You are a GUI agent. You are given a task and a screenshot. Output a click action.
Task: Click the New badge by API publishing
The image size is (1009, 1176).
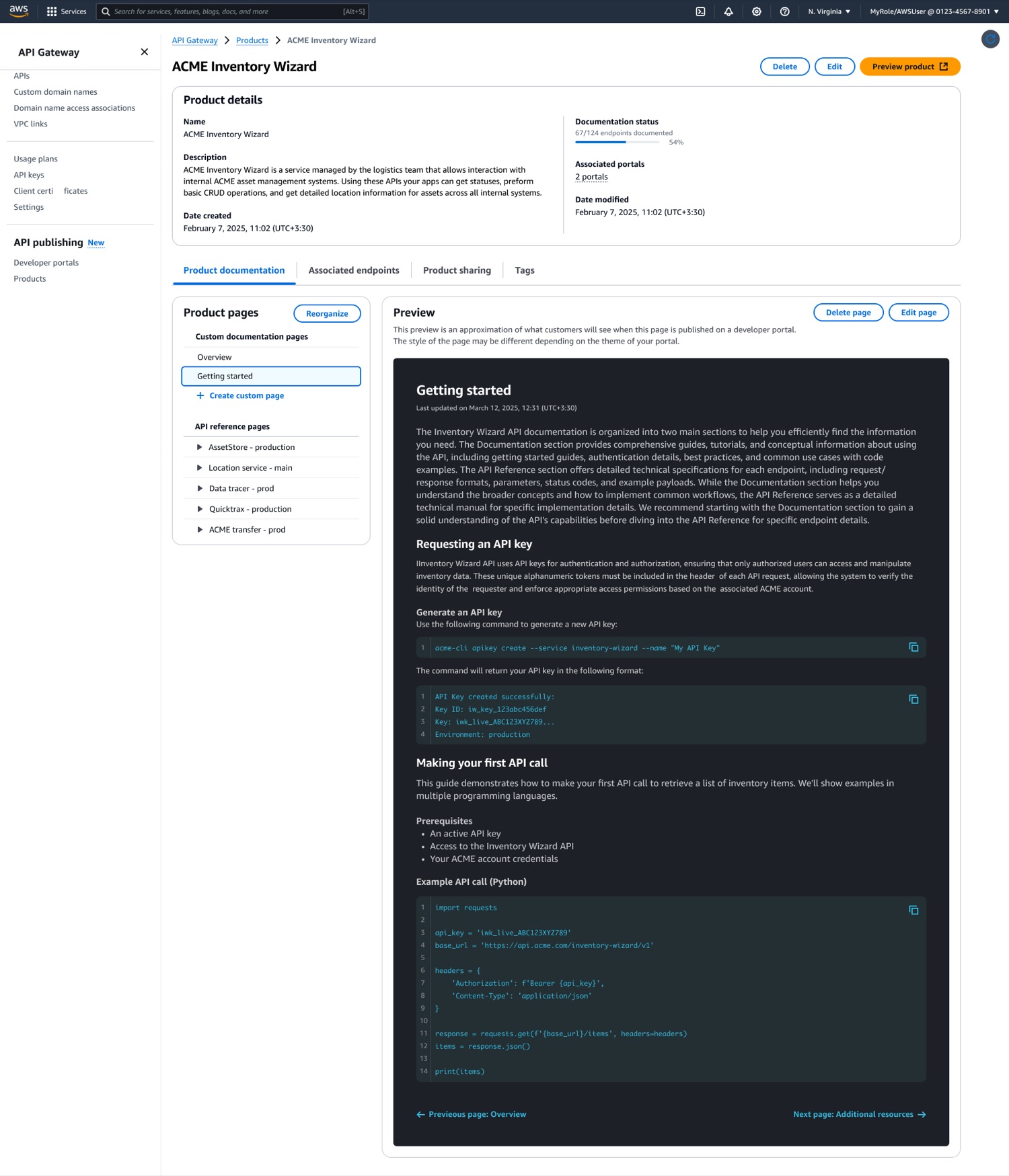click(x=96, y=243)
